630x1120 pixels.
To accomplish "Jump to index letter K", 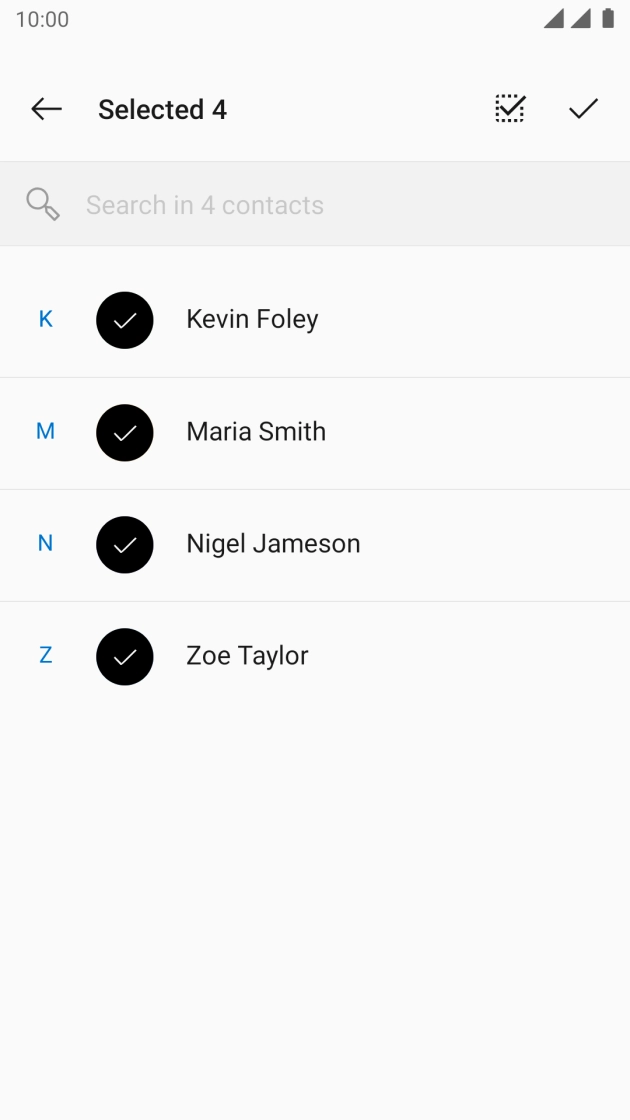I will point(45,319).
